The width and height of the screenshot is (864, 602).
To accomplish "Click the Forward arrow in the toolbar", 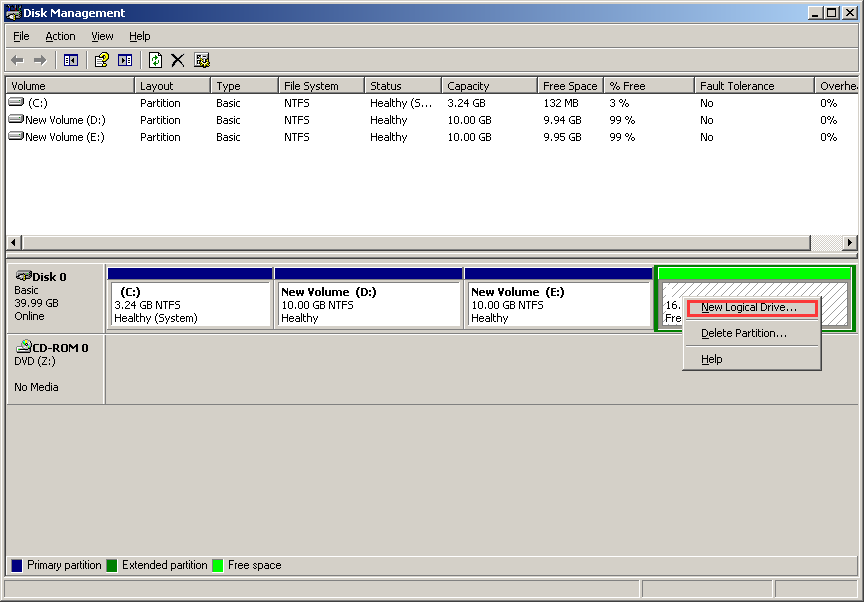I will (40, 60).
